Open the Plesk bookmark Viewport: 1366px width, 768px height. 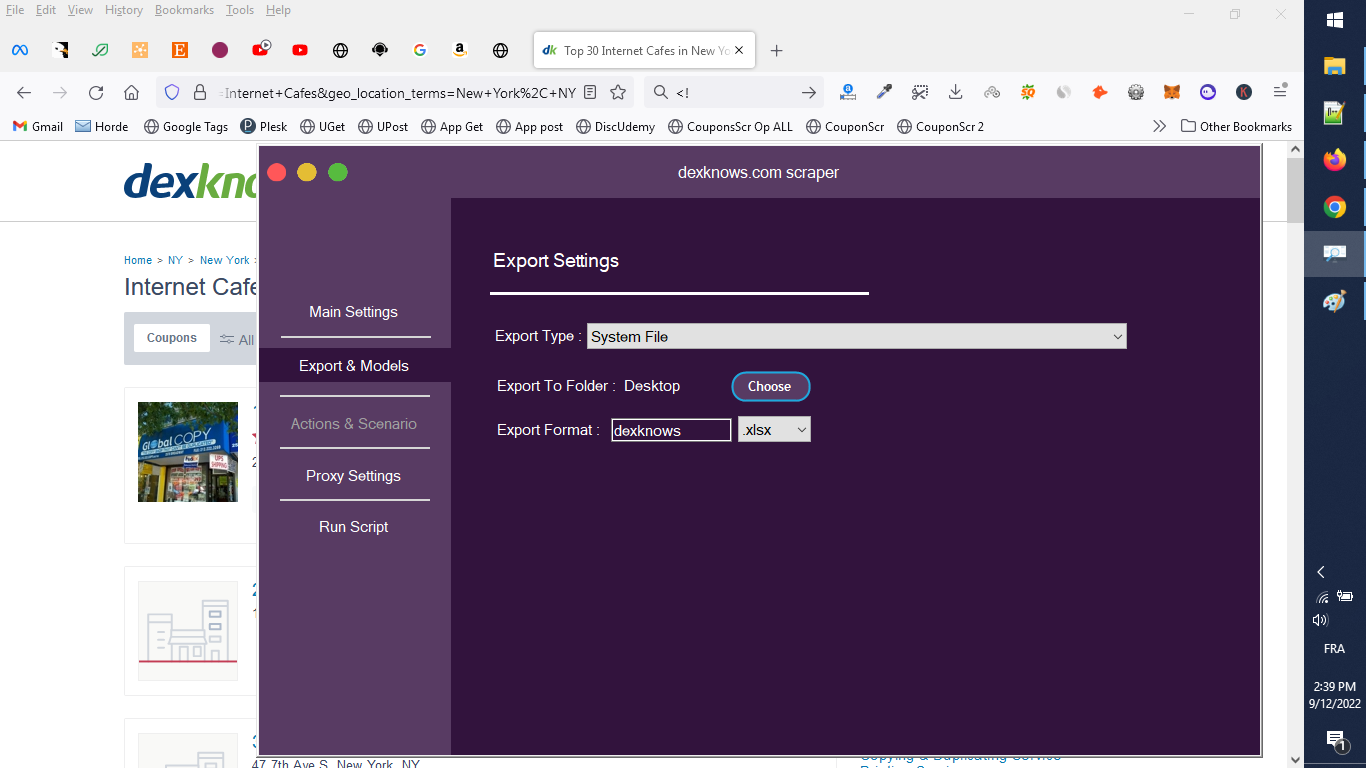click(x=264, y=127)
